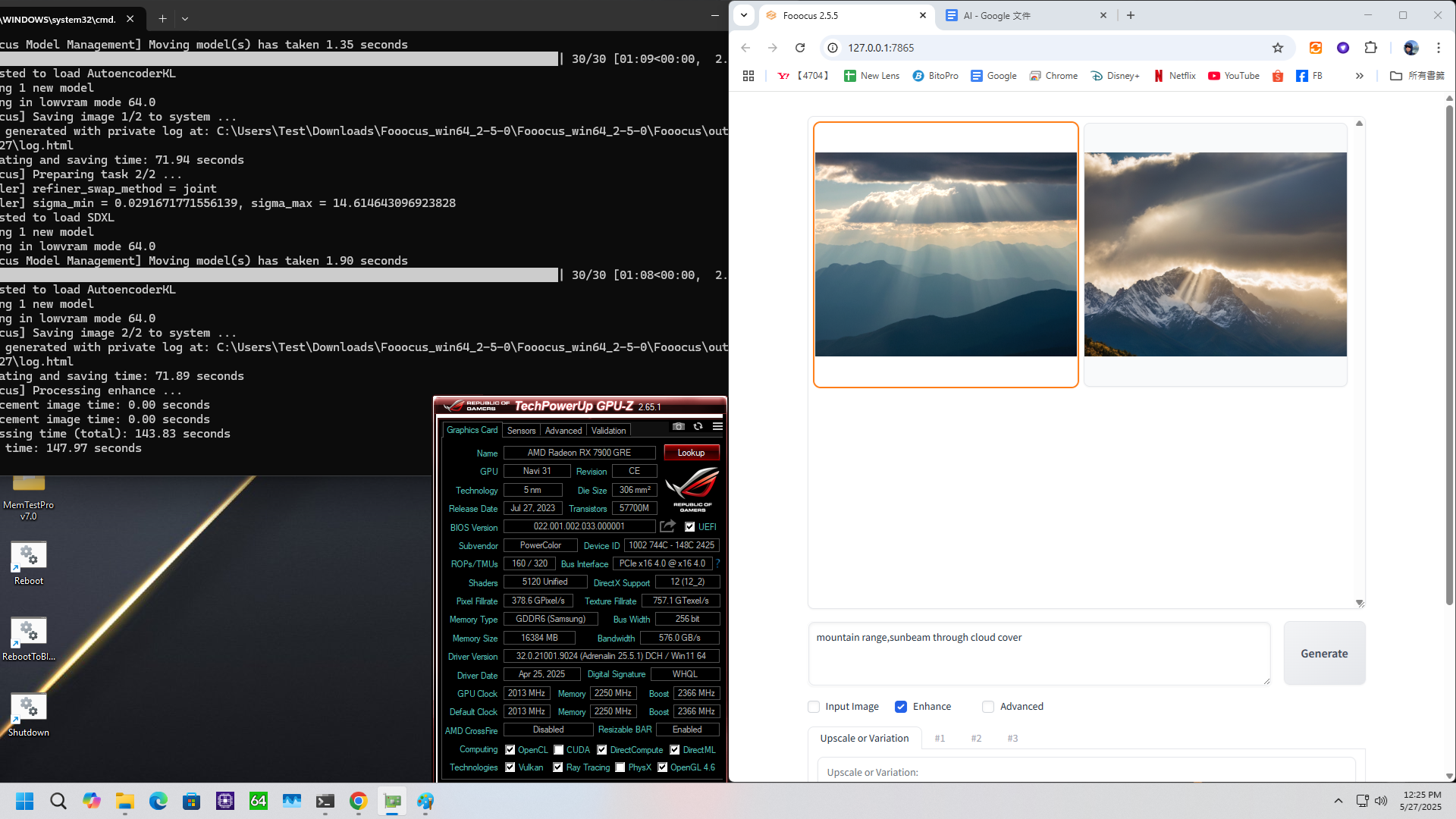The height and width of the screenshot is (819, 1456).
Task: Bookmark this page with the star icon
Action: [x=1278, y=48]
